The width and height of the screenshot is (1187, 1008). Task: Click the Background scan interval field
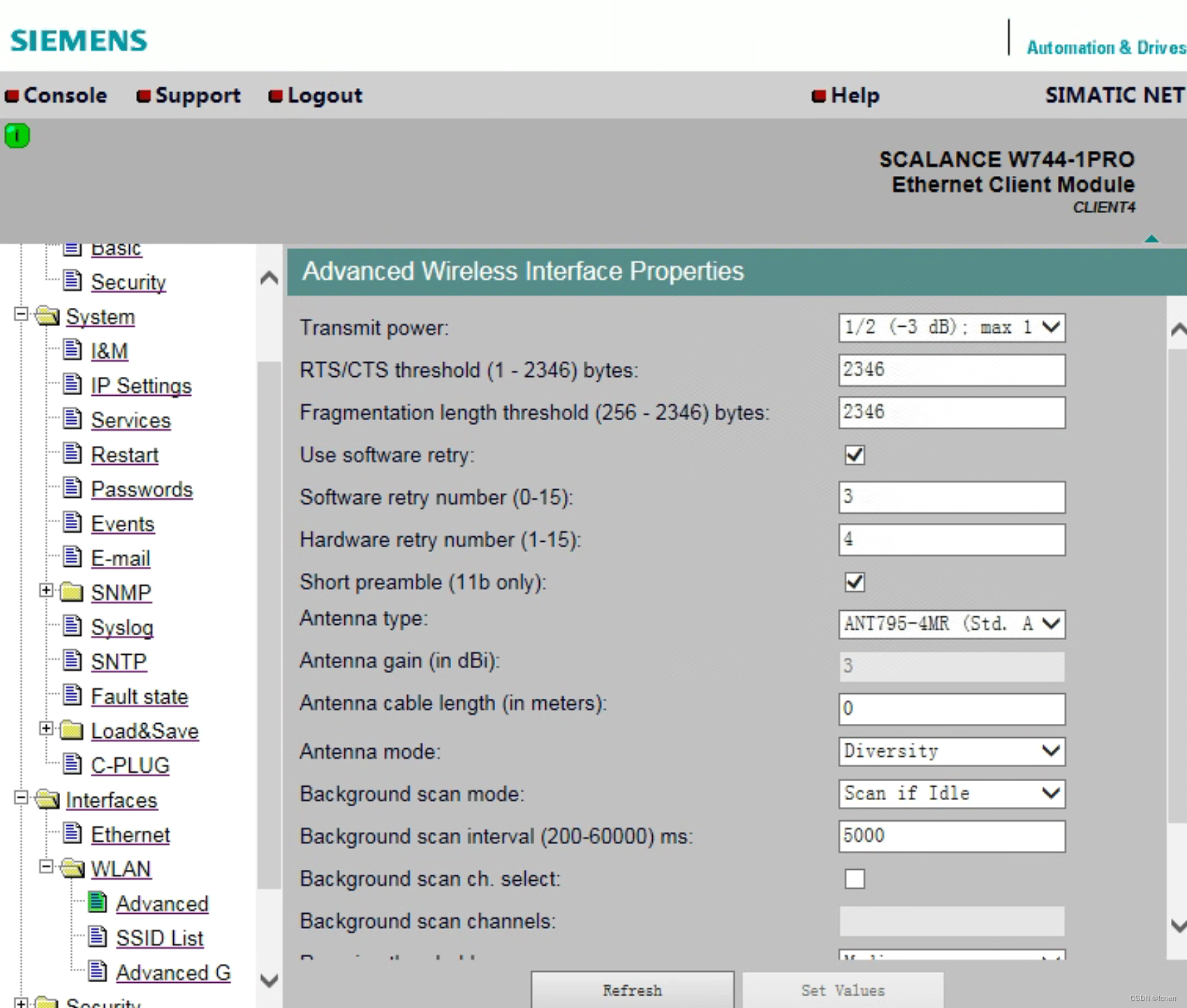tap(952, 836)
